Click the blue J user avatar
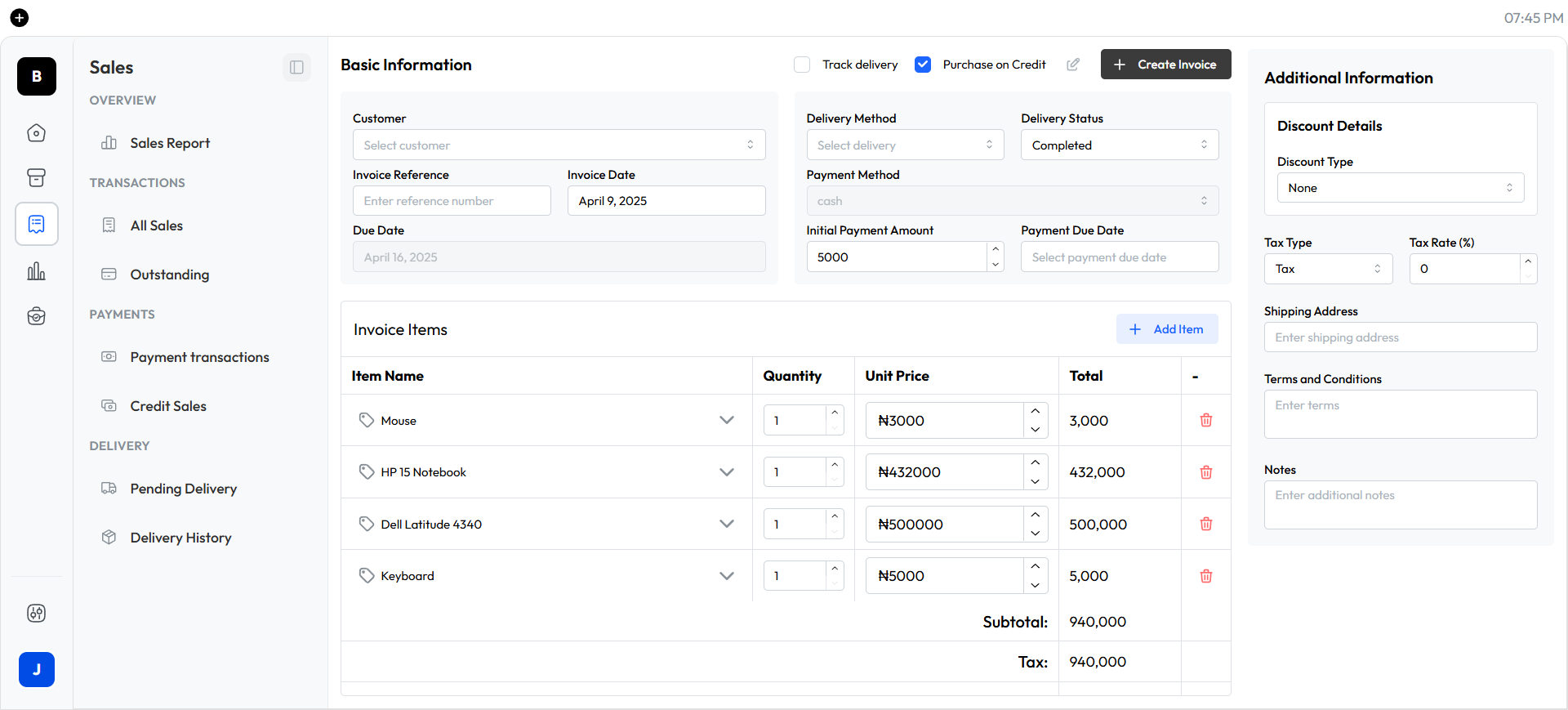The image size is (1568, 710). pos(37,669)
